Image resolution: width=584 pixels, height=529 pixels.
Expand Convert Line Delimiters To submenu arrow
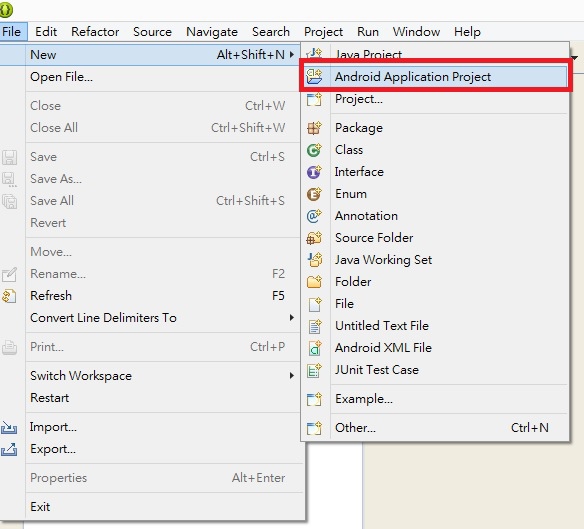[x=292, y=317]
